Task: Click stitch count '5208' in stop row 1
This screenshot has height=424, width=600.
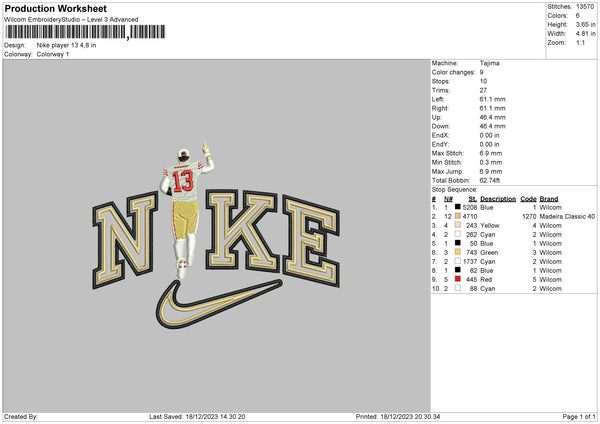Action: (470, 207)
